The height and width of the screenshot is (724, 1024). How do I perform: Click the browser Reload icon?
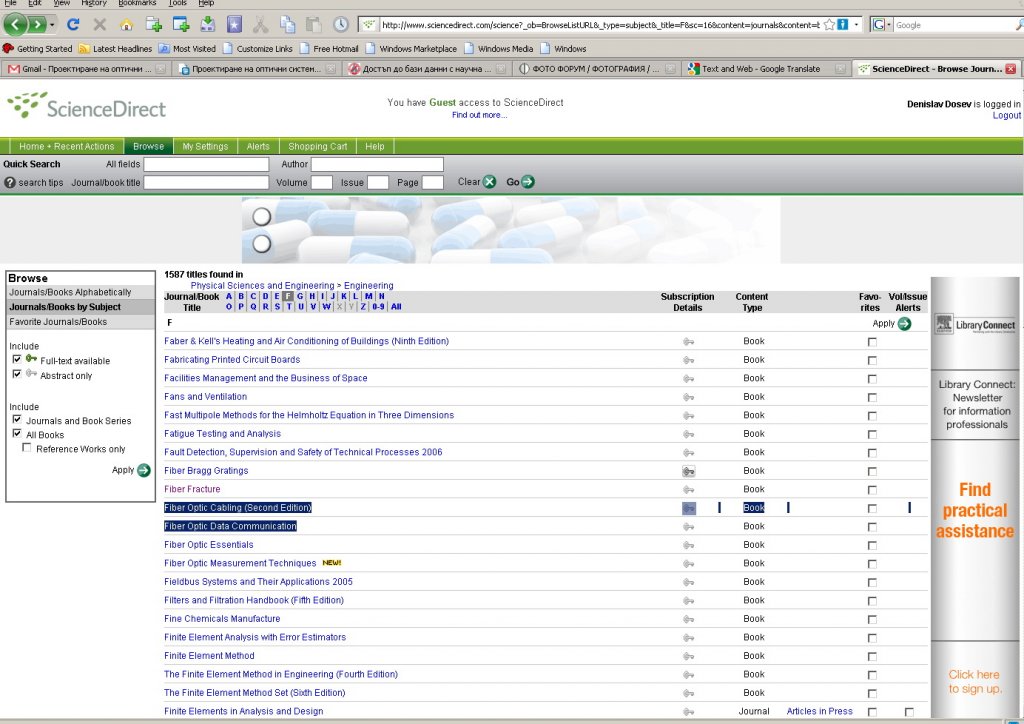click(x=73, y=24)
